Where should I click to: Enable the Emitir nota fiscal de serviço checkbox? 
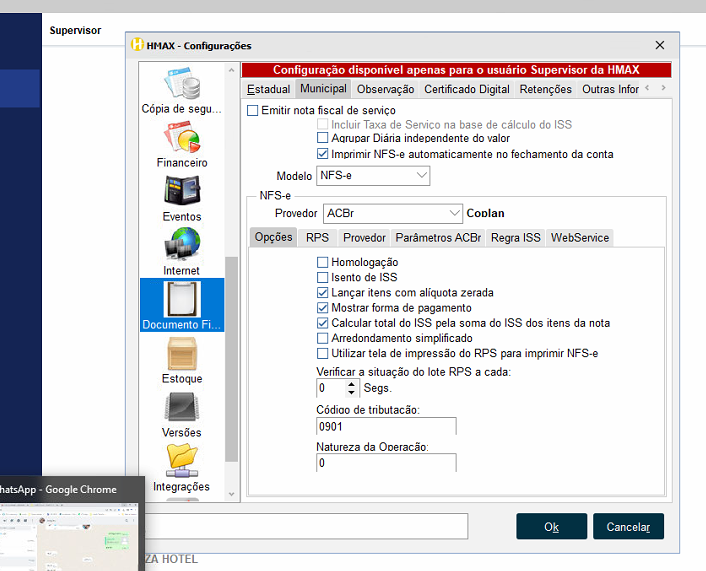253,110
